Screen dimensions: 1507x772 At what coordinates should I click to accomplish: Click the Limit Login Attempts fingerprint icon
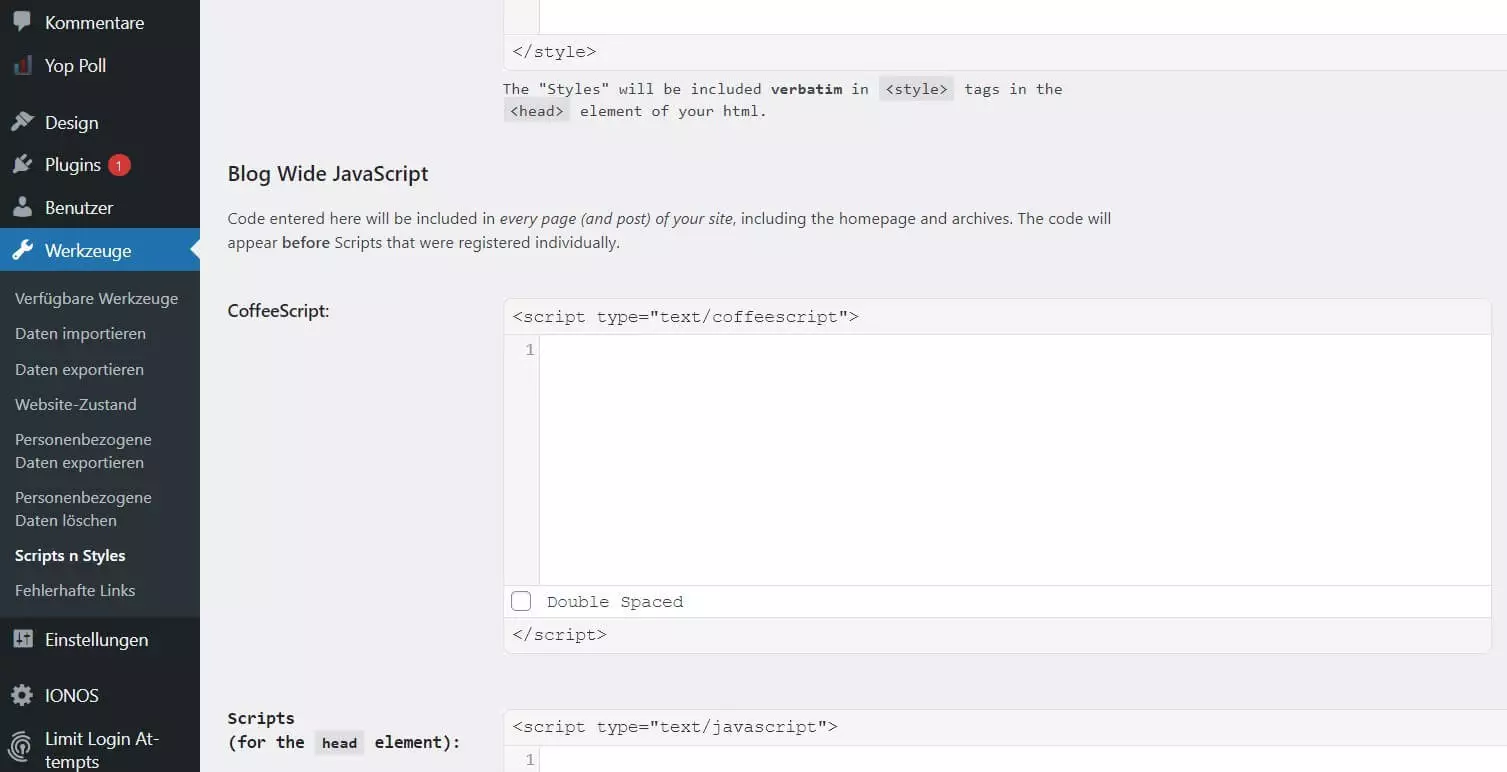22,749
